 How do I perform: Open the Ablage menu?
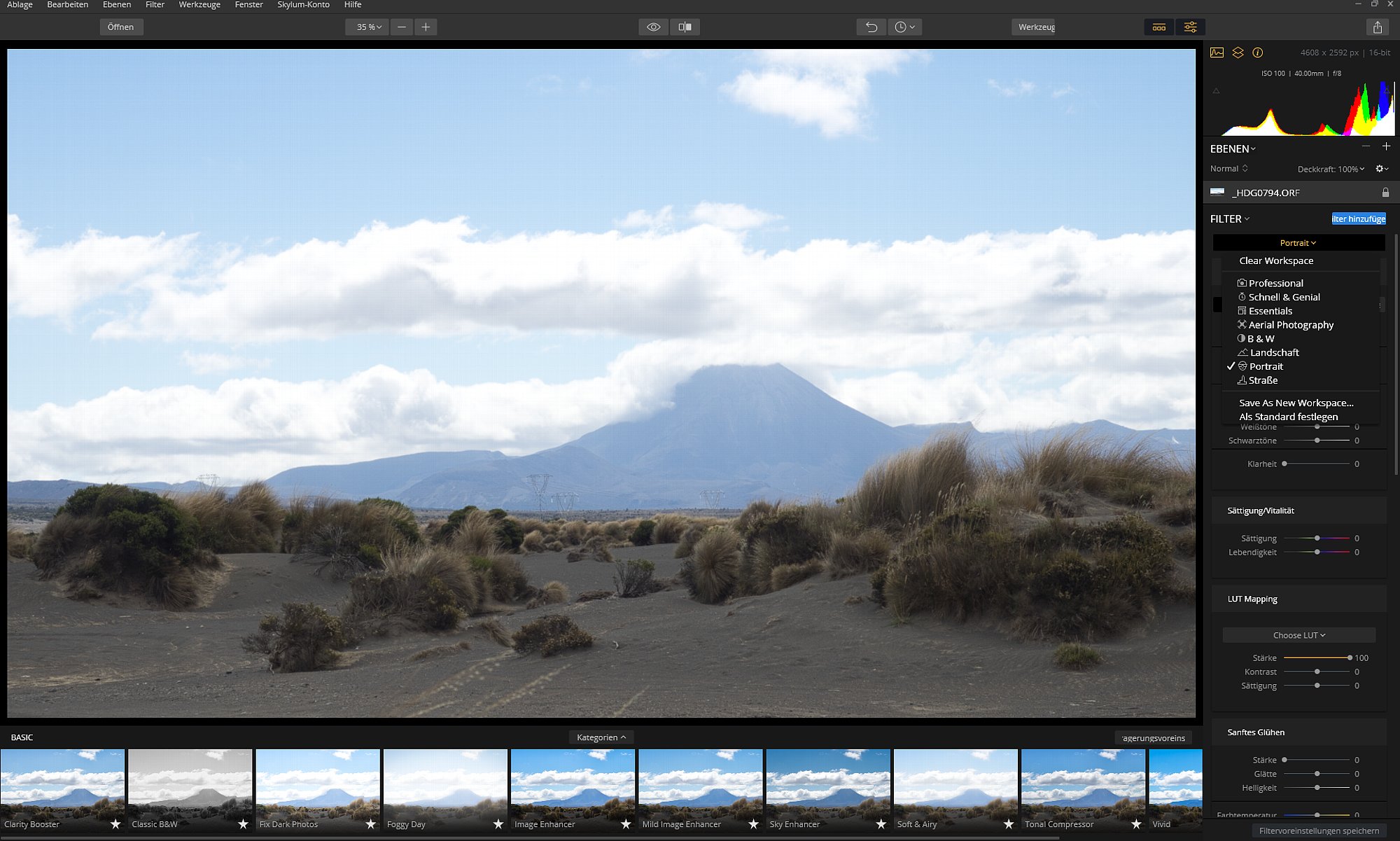pyautogui.click(x=20, y=5)
